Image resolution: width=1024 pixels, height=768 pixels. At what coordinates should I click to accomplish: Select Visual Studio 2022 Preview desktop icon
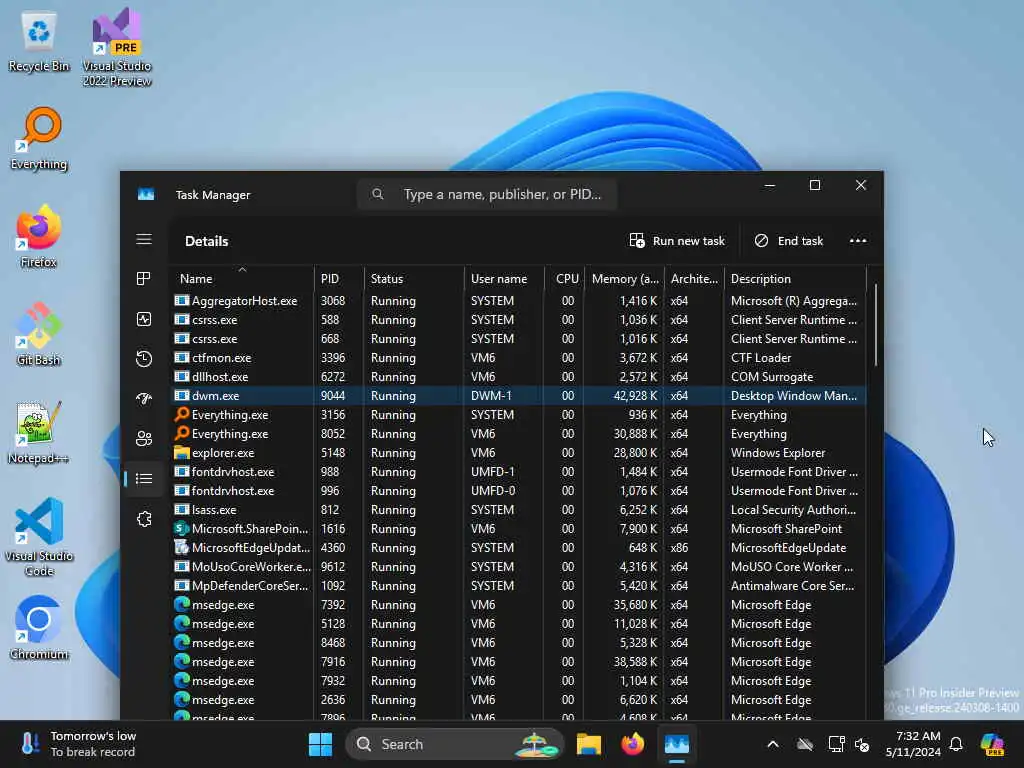[x=117, y=47]
